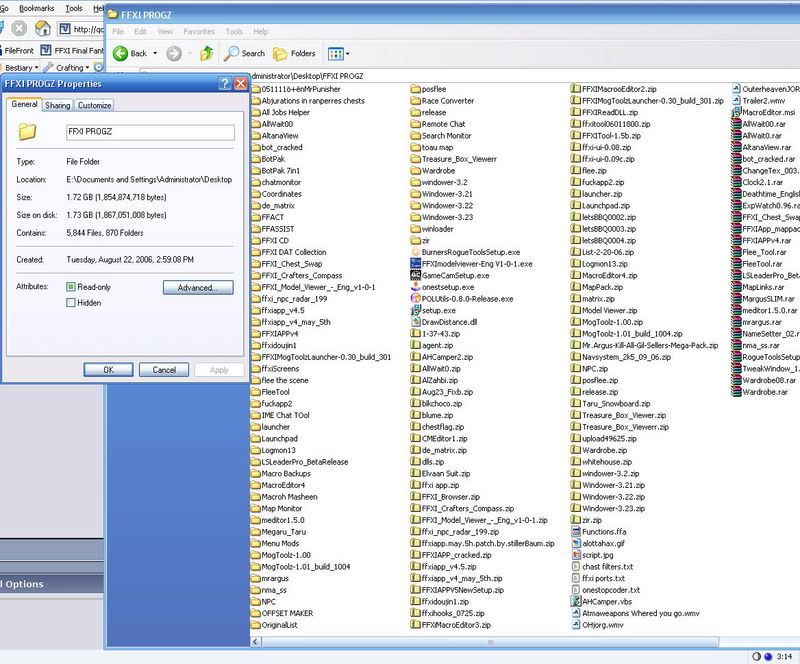Select the agent.zip archive icon
The width and height of the screenshot is (800, 664).
pos(415,346)
